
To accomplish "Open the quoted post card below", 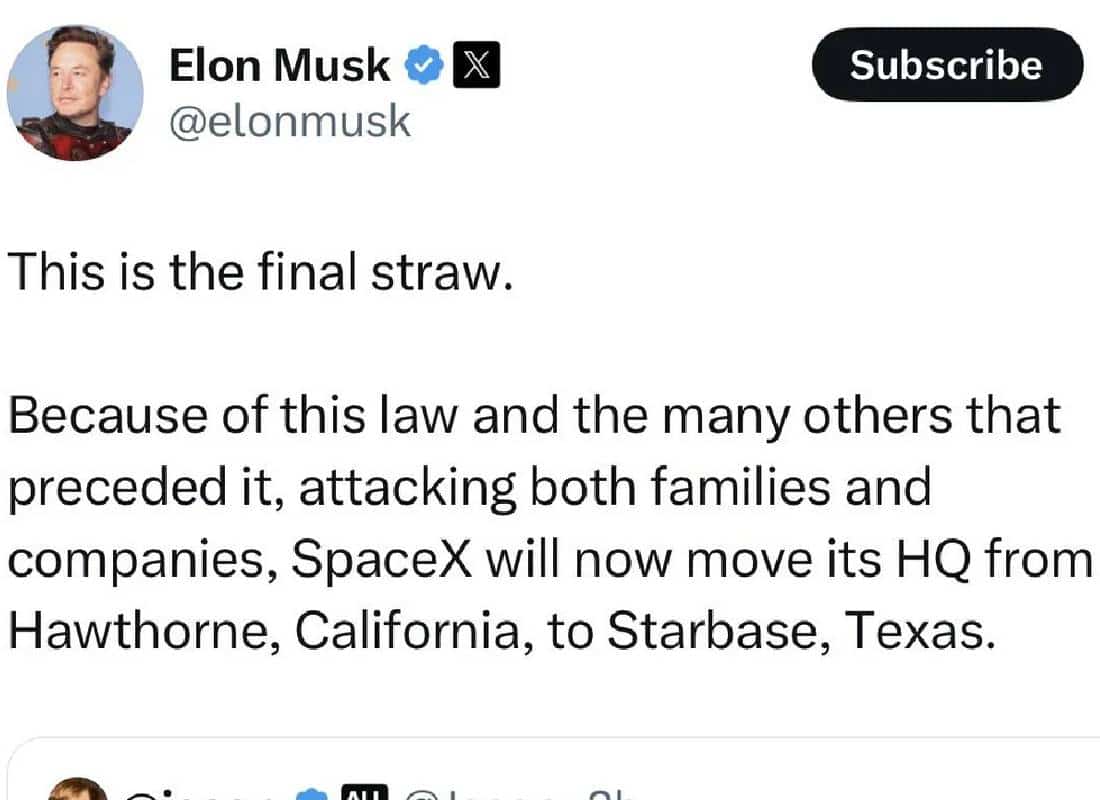I will point(553,768).
